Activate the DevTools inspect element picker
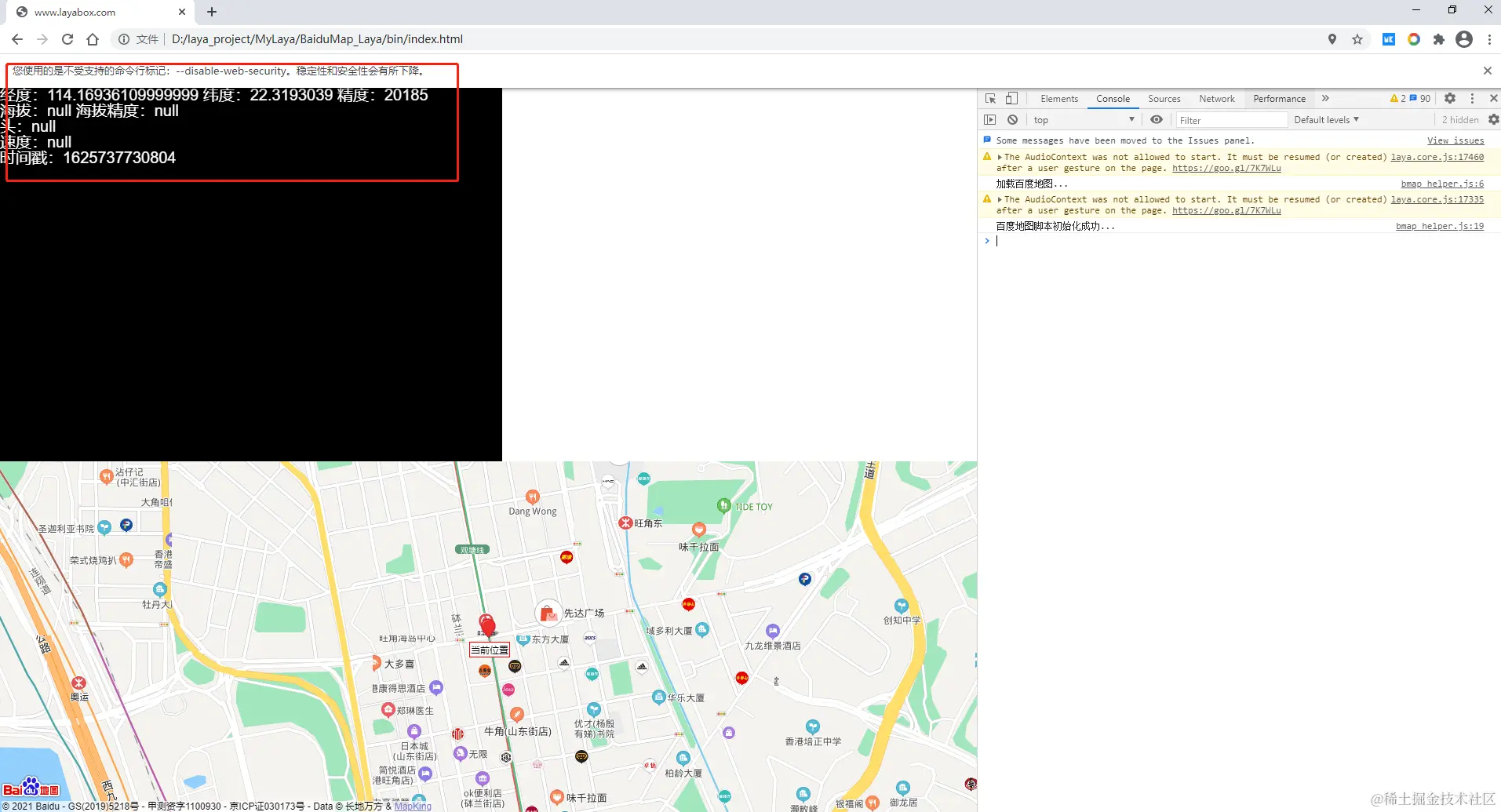Image resolution: width=1501 pixels, height=812 pixels. click(991, 99)
